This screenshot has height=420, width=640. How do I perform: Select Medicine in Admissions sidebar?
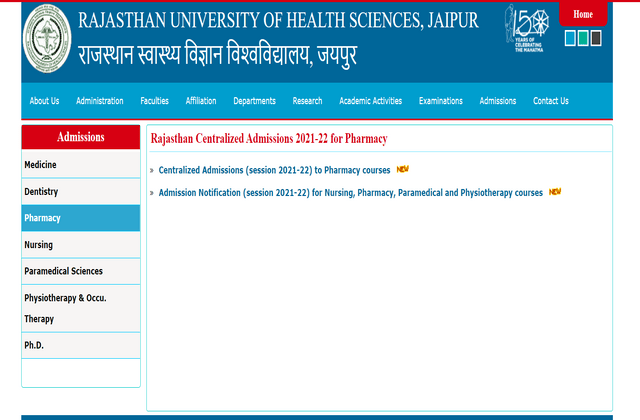[x=81, y=164]
